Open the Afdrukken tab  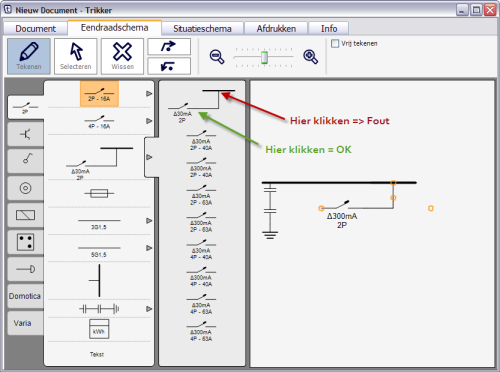(276, 29)
